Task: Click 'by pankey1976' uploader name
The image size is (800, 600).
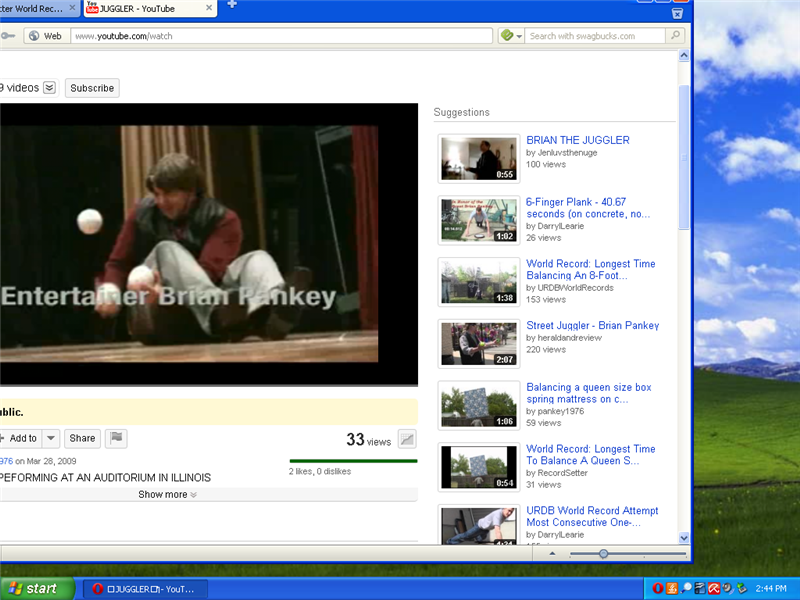Action: pos(555,411)
